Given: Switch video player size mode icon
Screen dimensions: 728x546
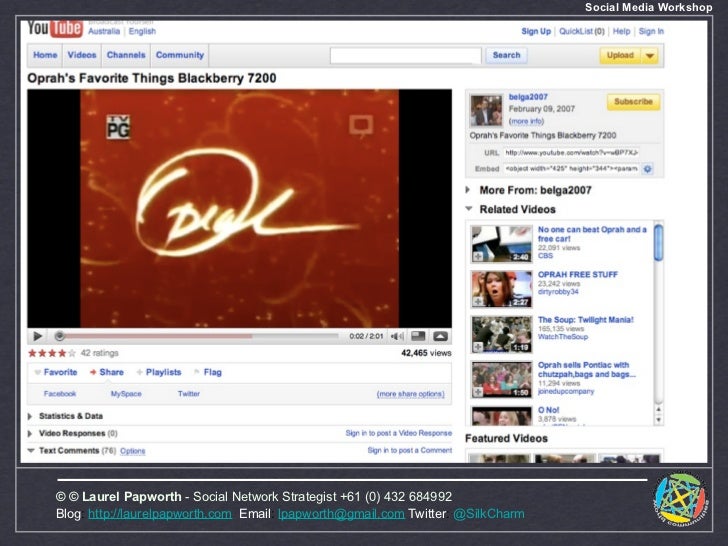Looking at the screenshot, I should click(x=418, y=336).
